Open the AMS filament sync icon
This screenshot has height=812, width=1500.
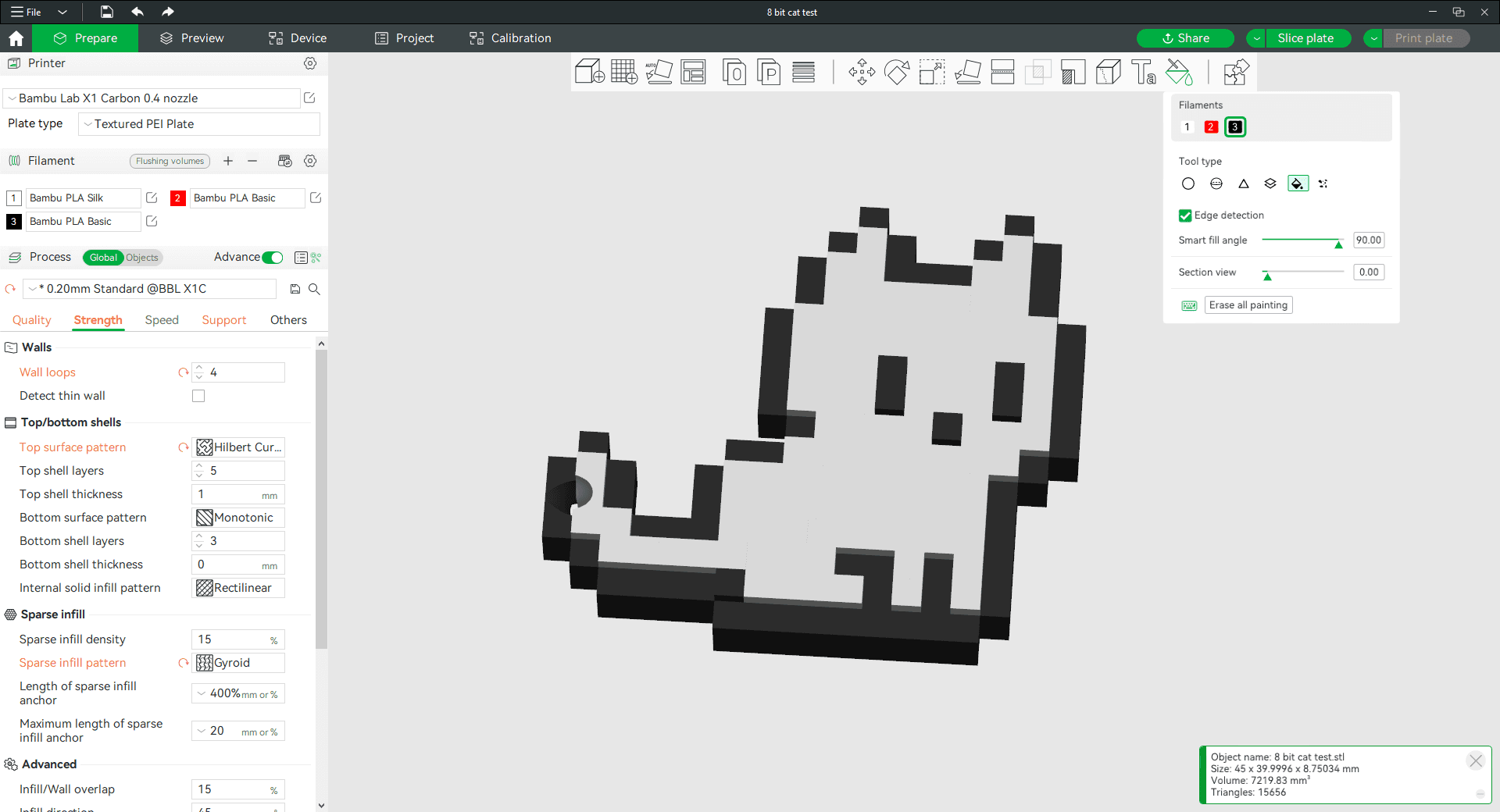285,161
